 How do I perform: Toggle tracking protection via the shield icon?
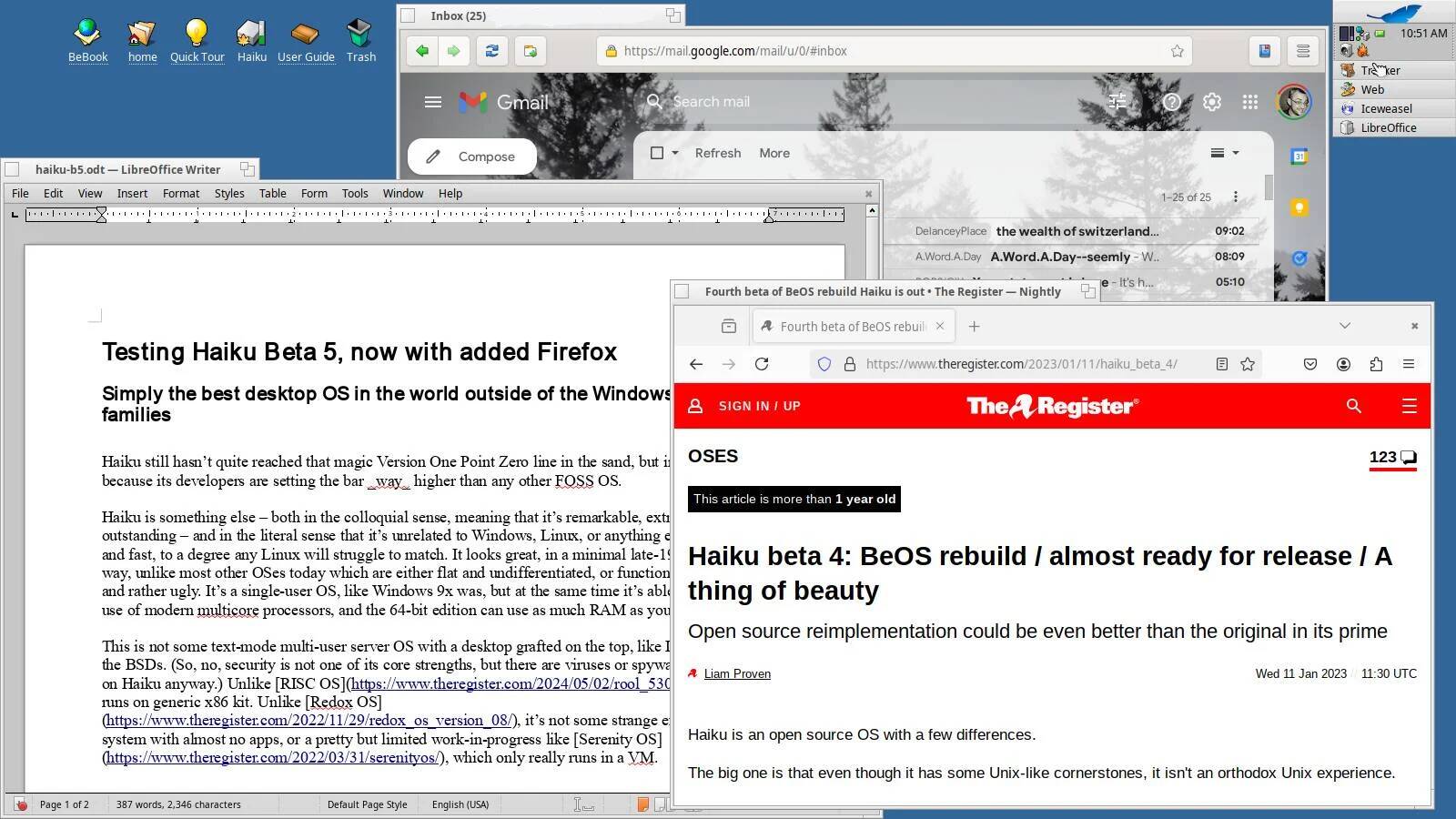[824, 363]
